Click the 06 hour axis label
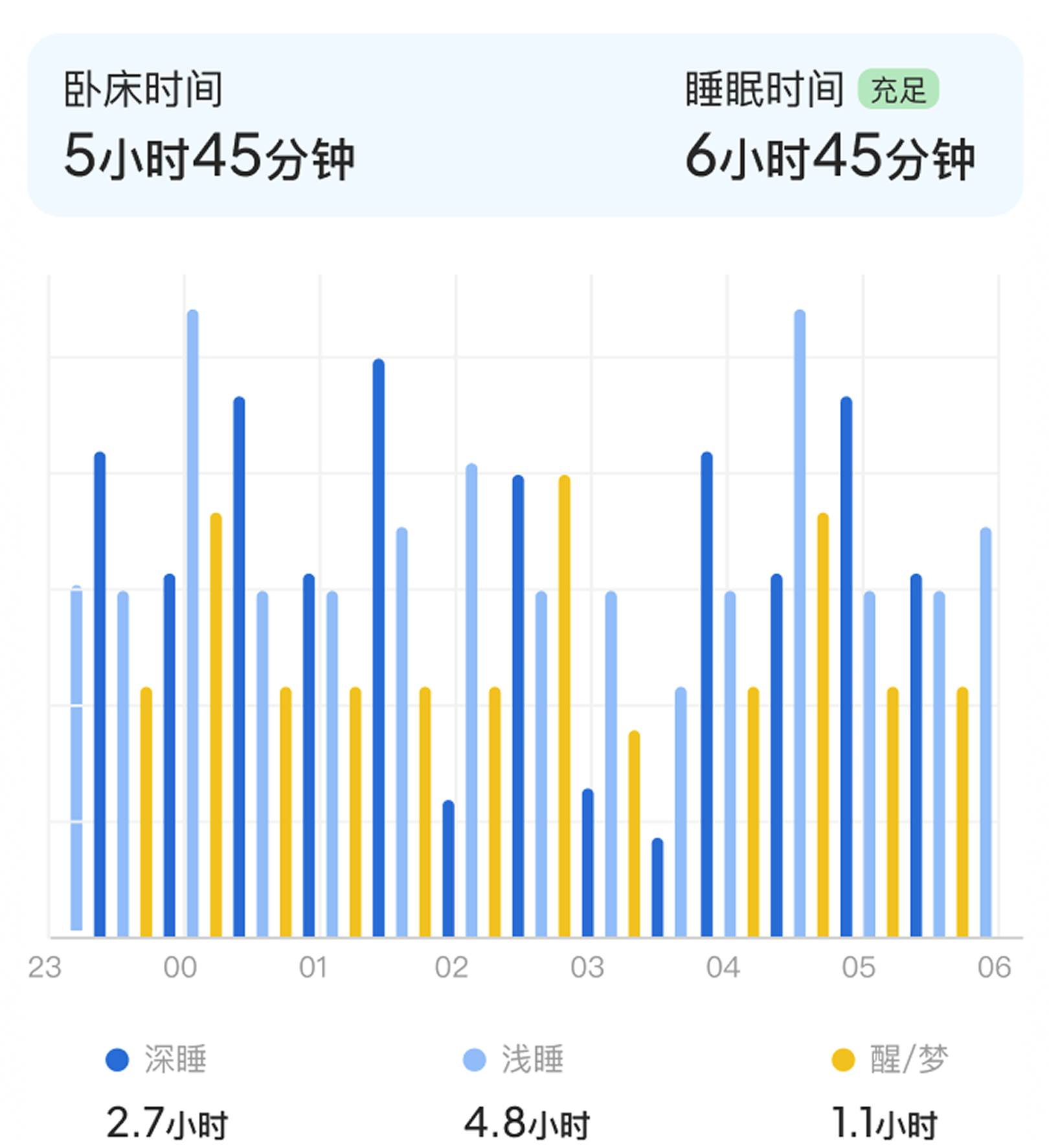This screenshot has height=1148, width=1049. [994, 967]
